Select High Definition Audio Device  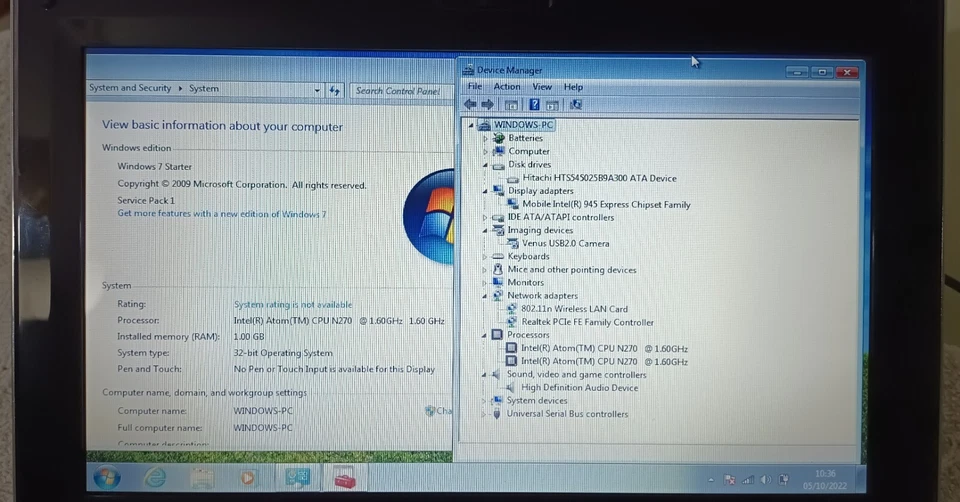tap(579, 388)
